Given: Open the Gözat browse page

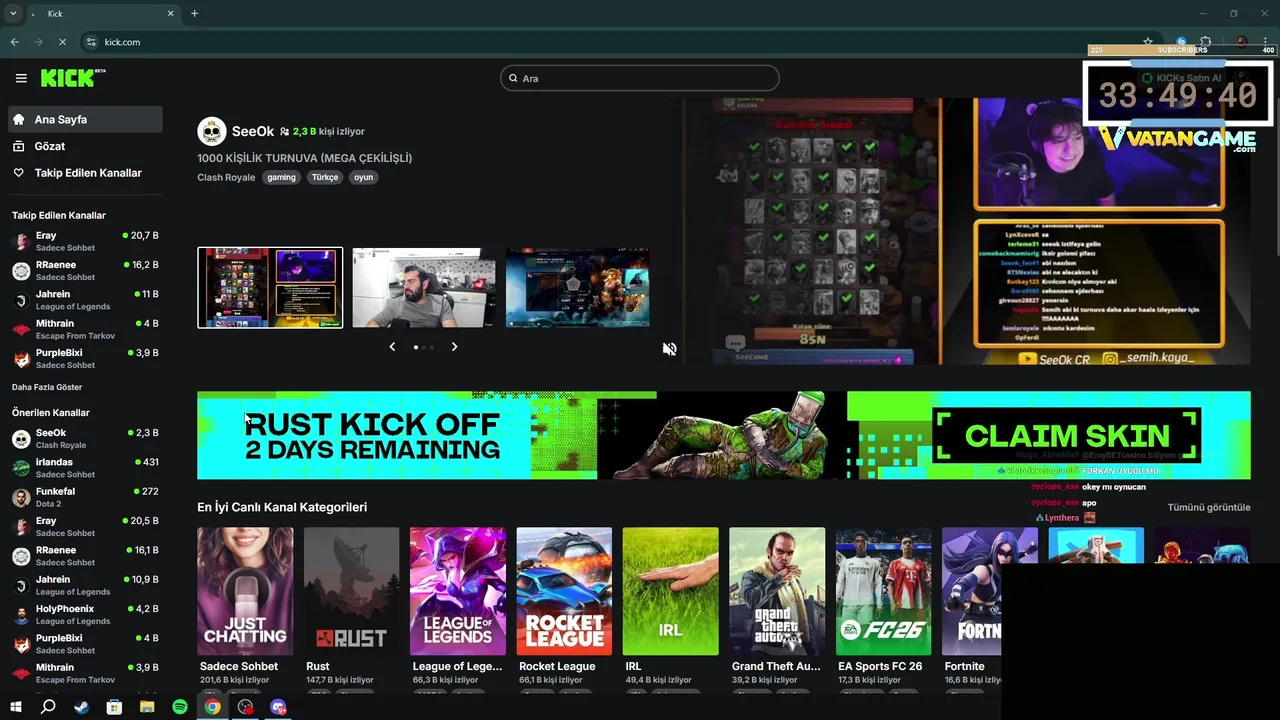Looking at the screenshot, I should 85,146.
